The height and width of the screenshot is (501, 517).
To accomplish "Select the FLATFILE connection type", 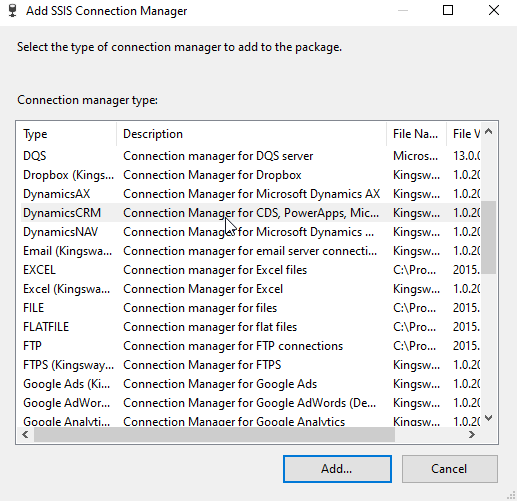I will pyautogui.click(x=250, y=327).
